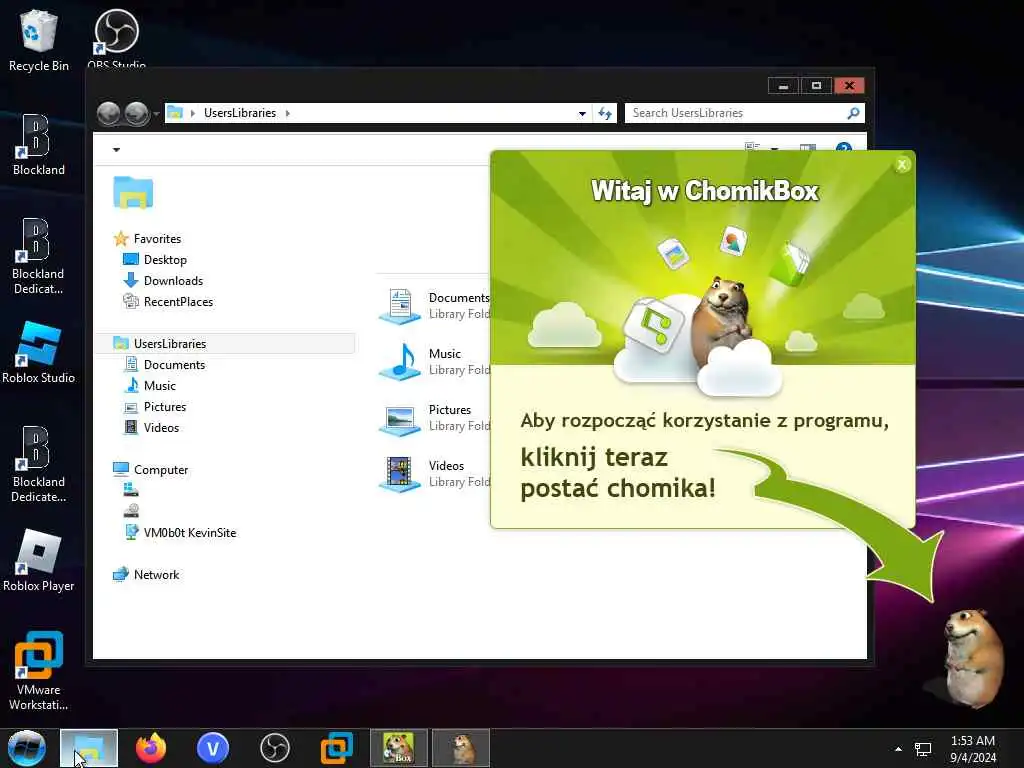Select the Documents library folder

434,306
